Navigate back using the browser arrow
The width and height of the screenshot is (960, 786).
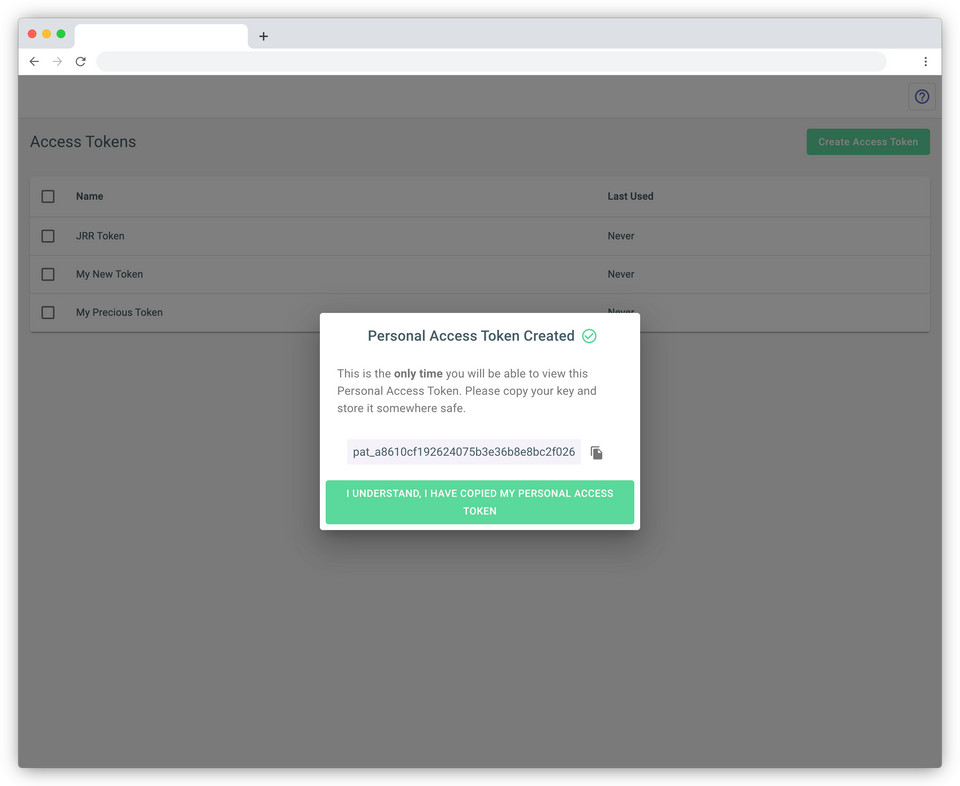point(34,61)
